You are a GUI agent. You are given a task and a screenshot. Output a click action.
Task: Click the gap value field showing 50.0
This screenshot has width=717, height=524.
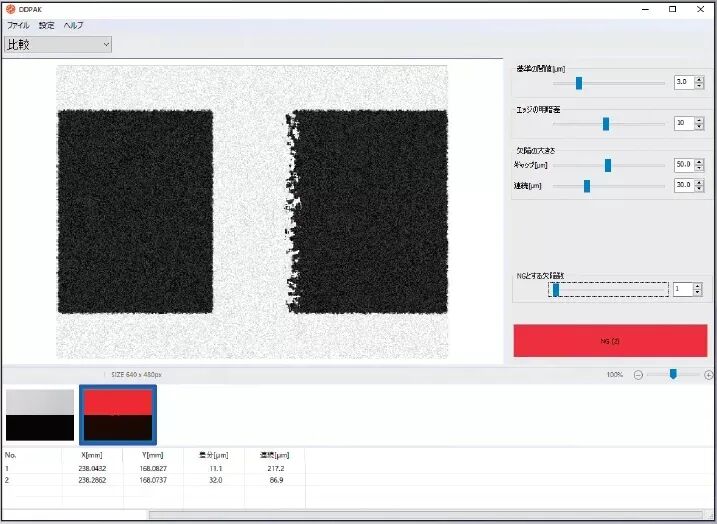point(684,164)
